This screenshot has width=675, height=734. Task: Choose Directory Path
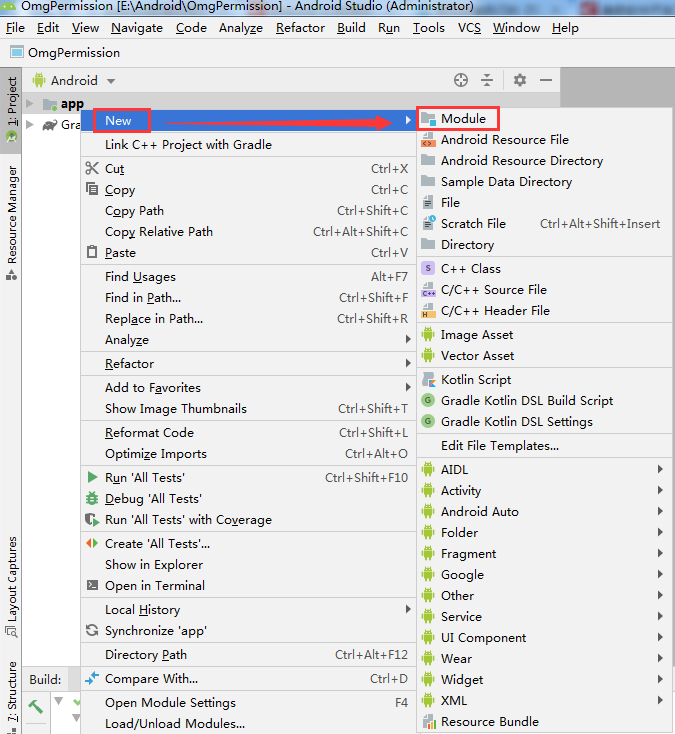[248, 654]
